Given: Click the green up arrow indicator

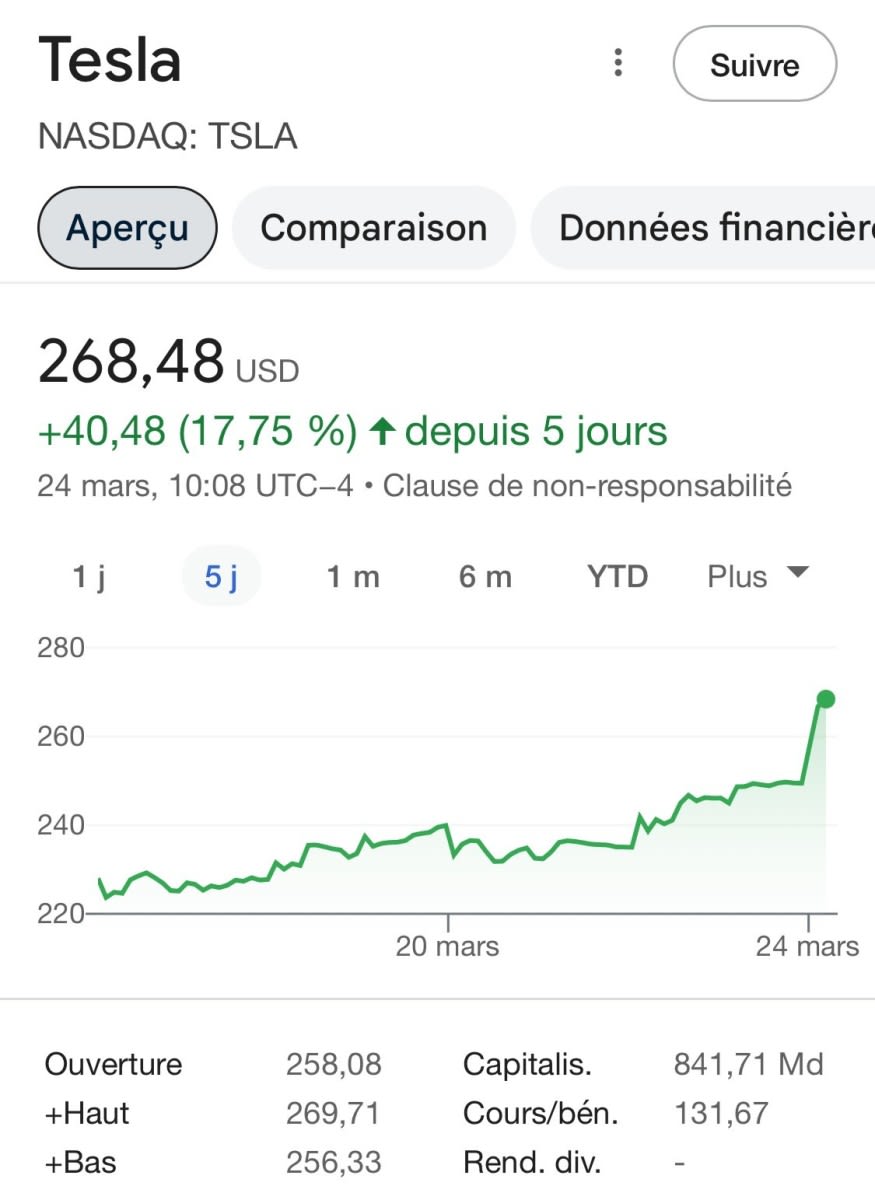Looking at the screenshot, I should point(380,432).
